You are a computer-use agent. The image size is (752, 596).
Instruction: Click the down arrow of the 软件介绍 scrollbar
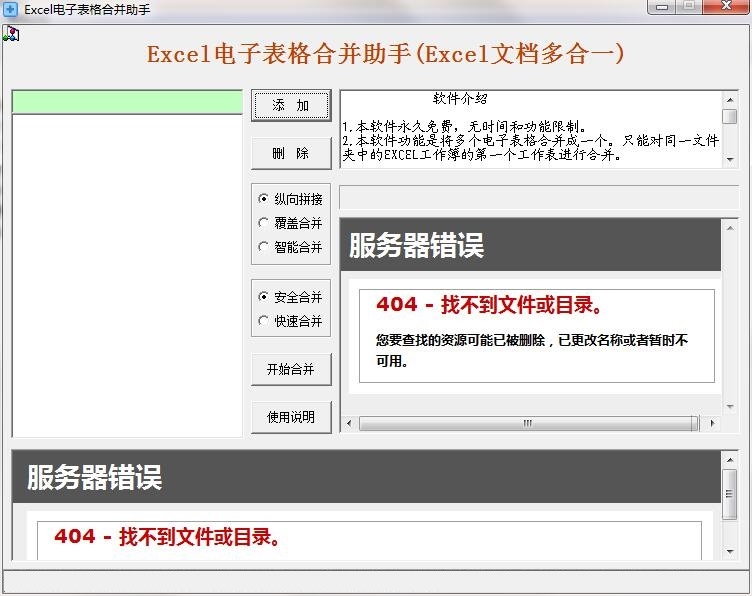[x=730, y=160]
